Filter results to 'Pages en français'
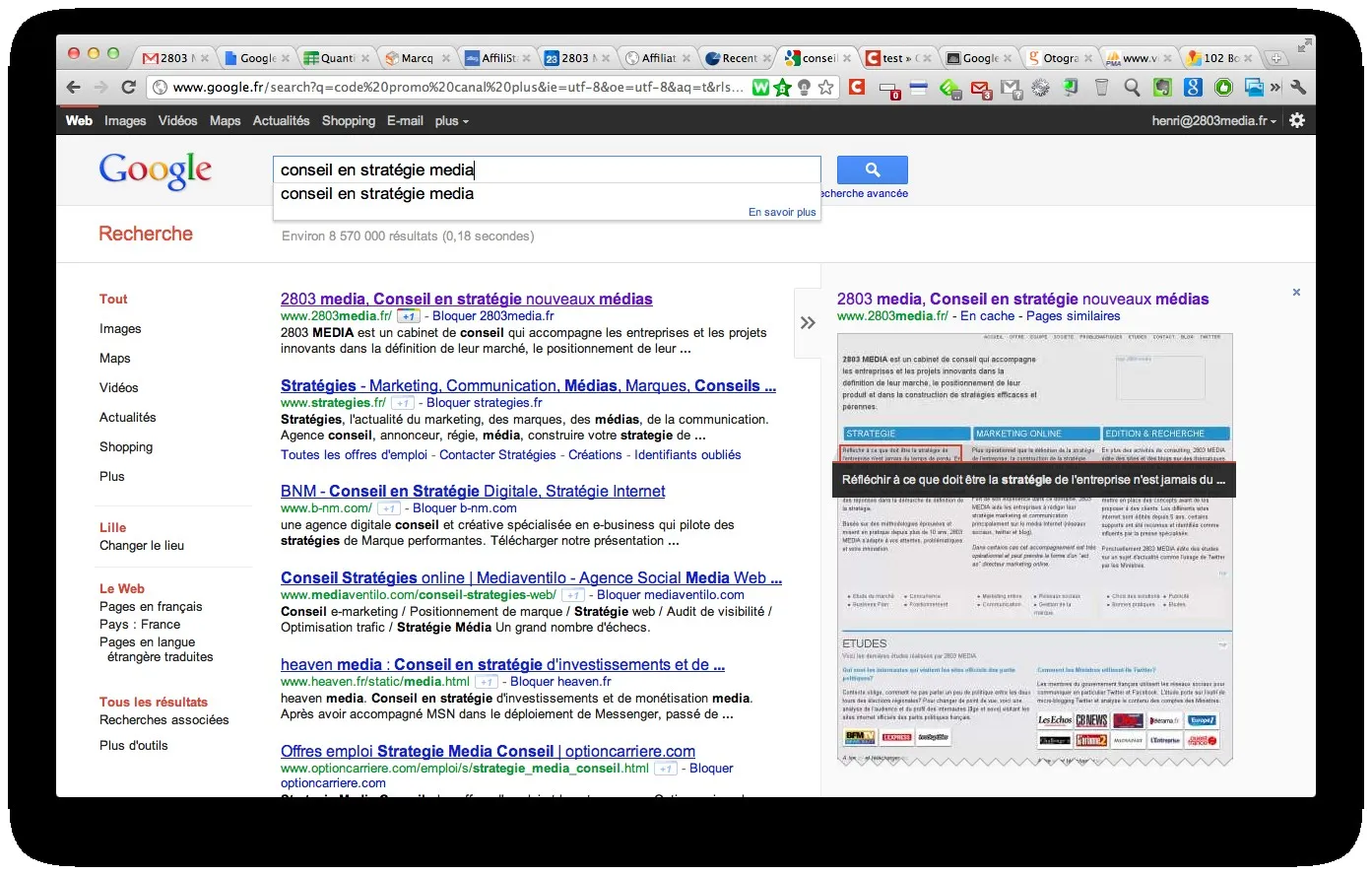1372x875 pixels. [x=151, y=607]
